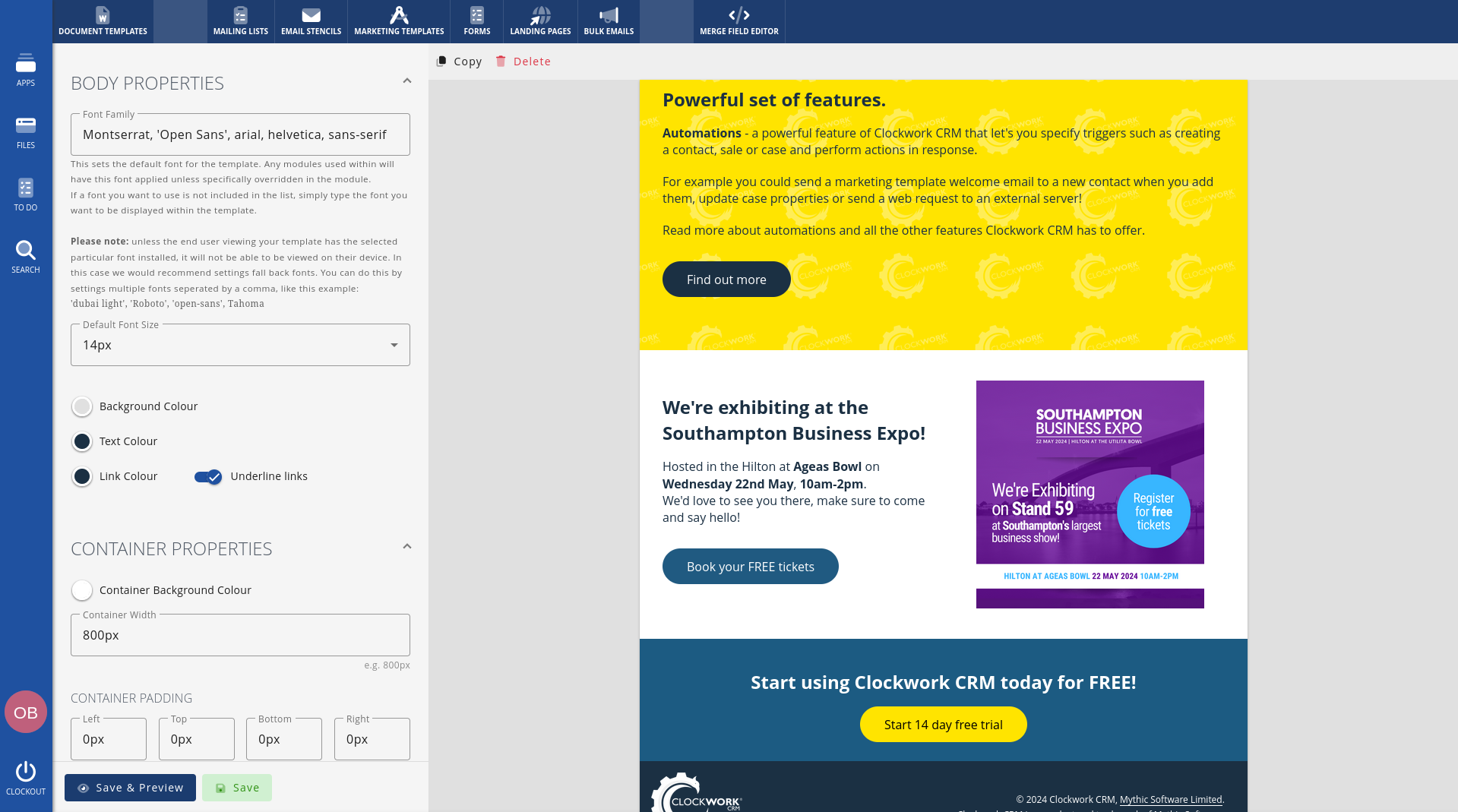Edit Top container padding field
Image resolution: width=1458 pixels, height=812 pixels.
tap(197, 739)
